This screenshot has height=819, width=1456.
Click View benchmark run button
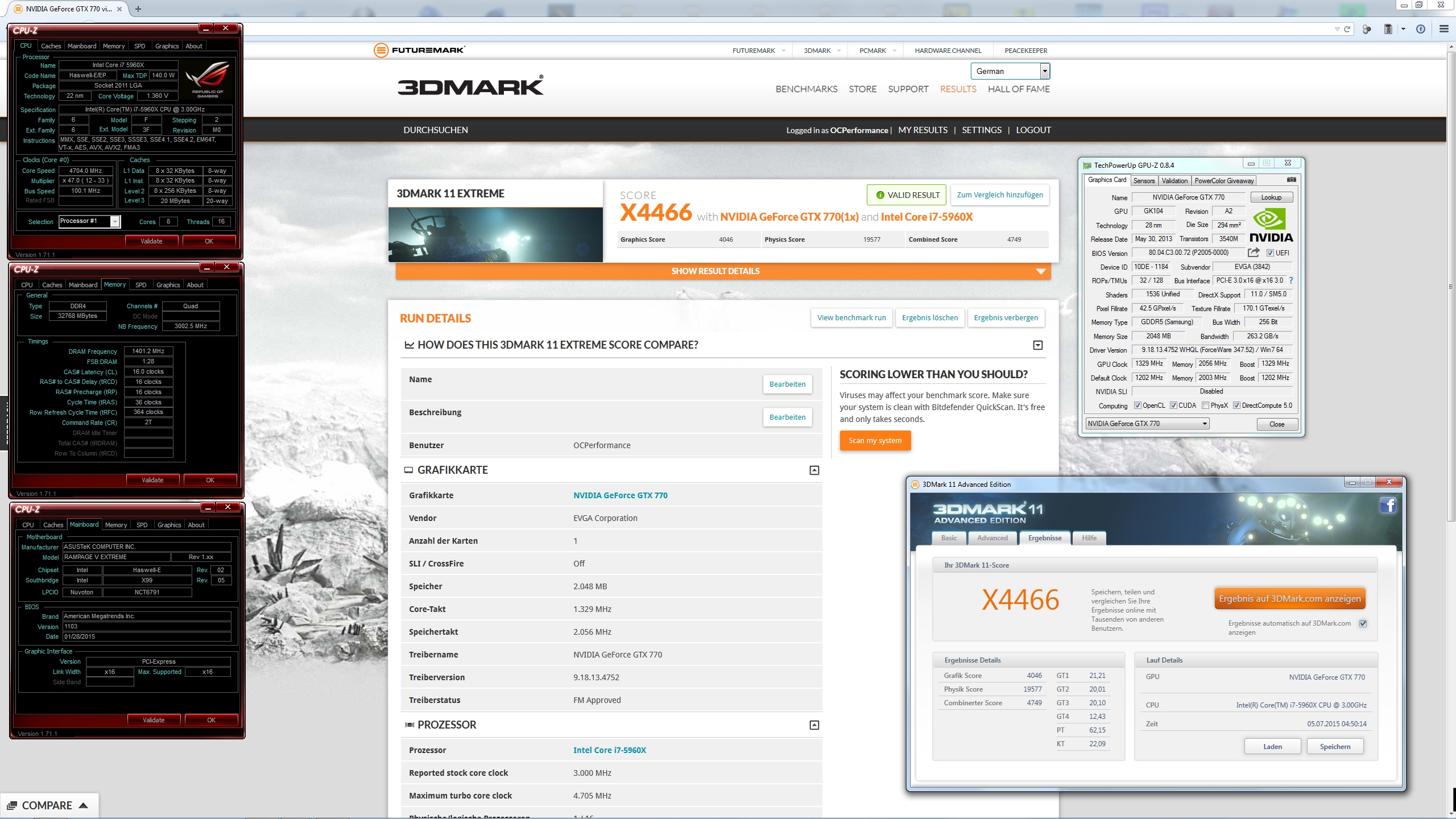(851, 318)
